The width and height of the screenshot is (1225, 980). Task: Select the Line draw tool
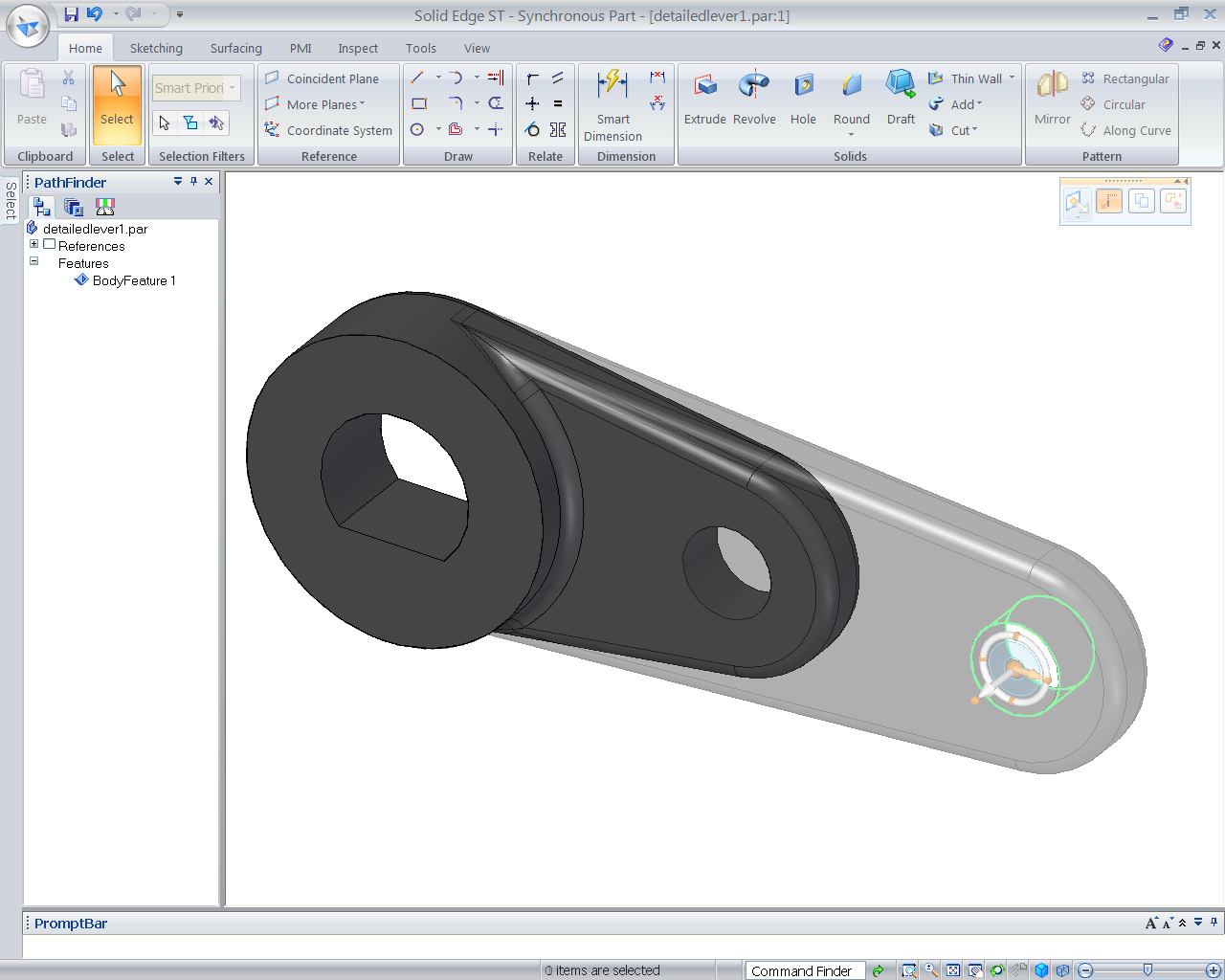click(417, 78)
